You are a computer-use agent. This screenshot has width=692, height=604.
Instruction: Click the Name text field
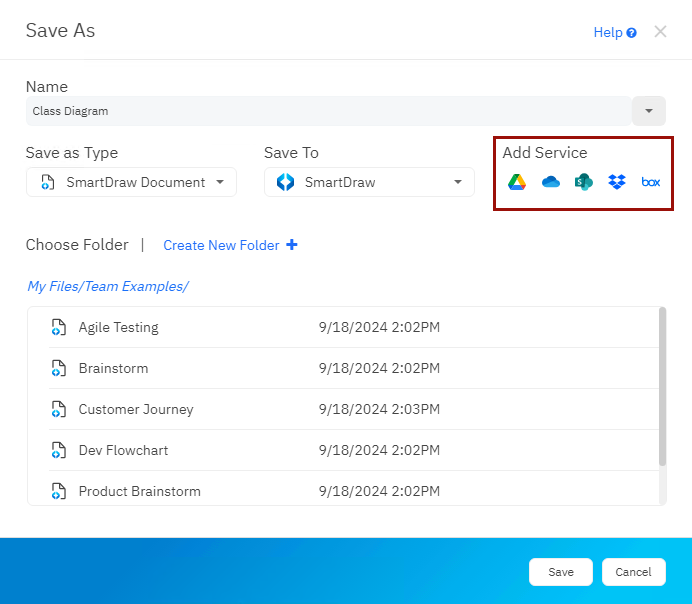coord(326,111)
